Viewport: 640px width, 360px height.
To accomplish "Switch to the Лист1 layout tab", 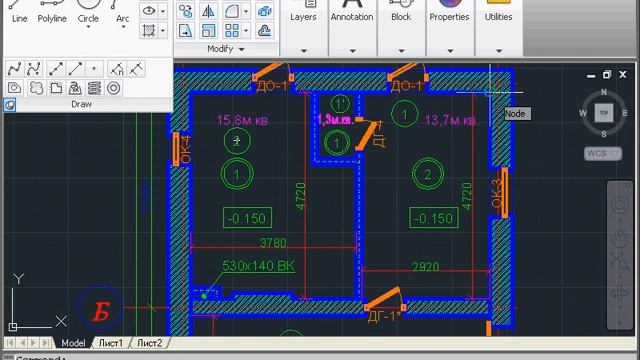I will tap(111, 343).
